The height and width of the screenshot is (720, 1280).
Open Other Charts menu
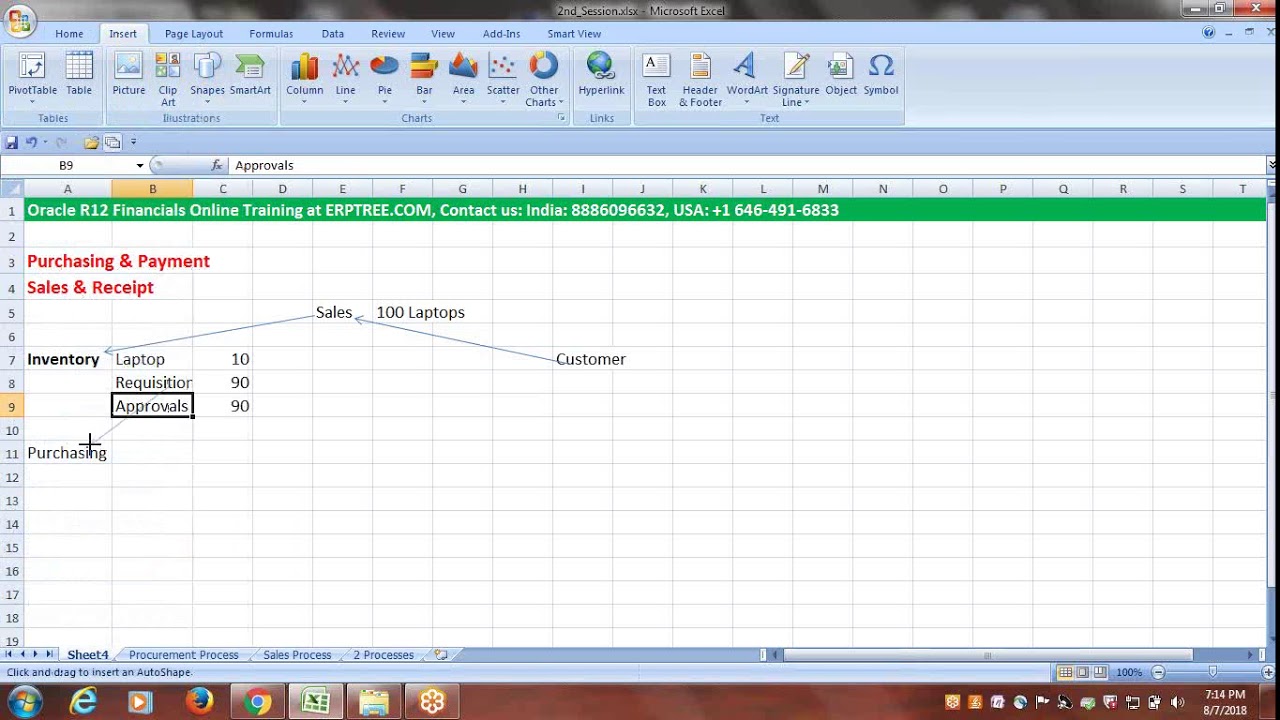point(544,80)
